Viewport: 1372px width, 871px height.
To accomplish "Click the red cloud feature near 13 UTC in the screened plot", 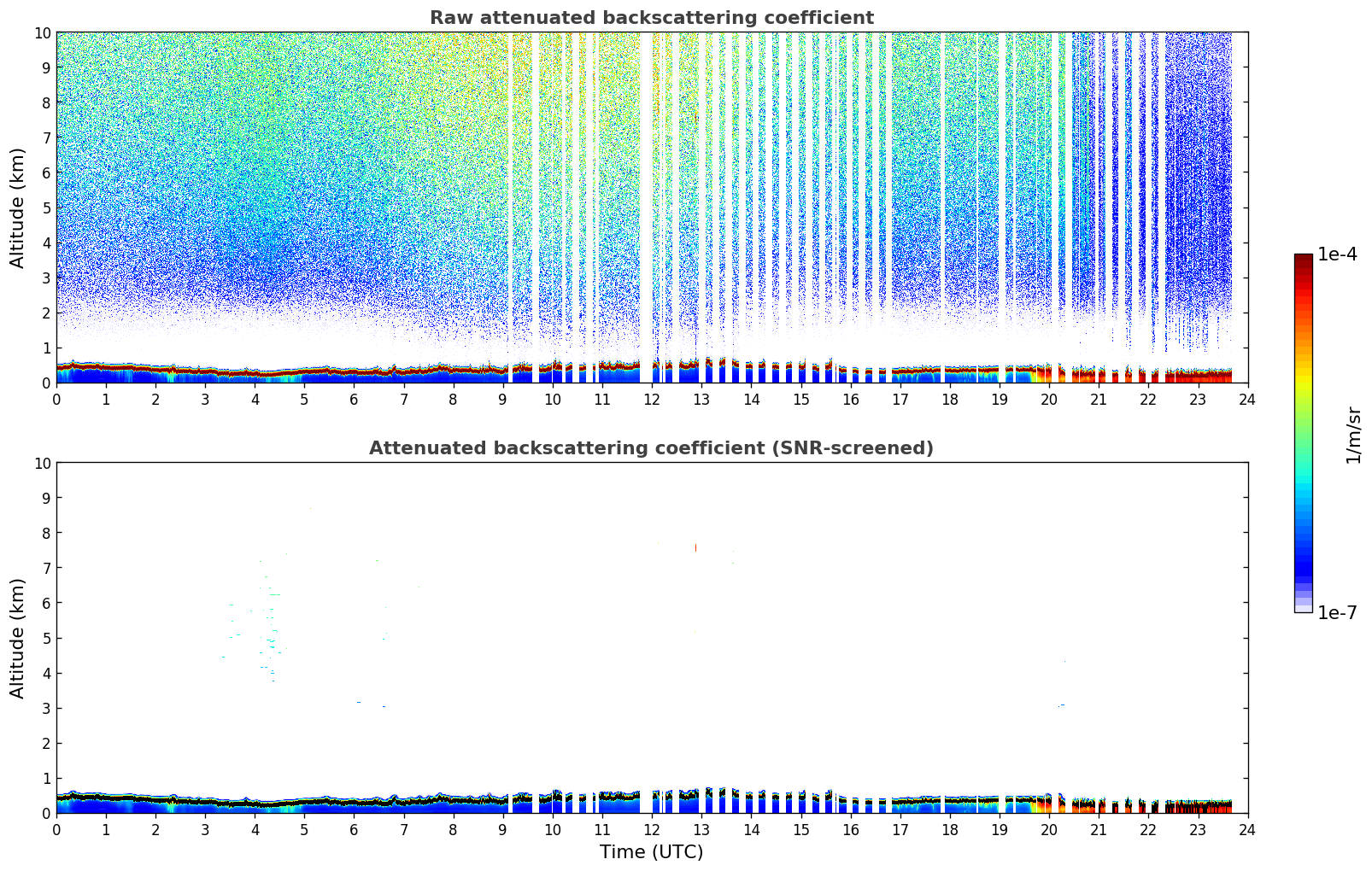I will tap(695, 547).
